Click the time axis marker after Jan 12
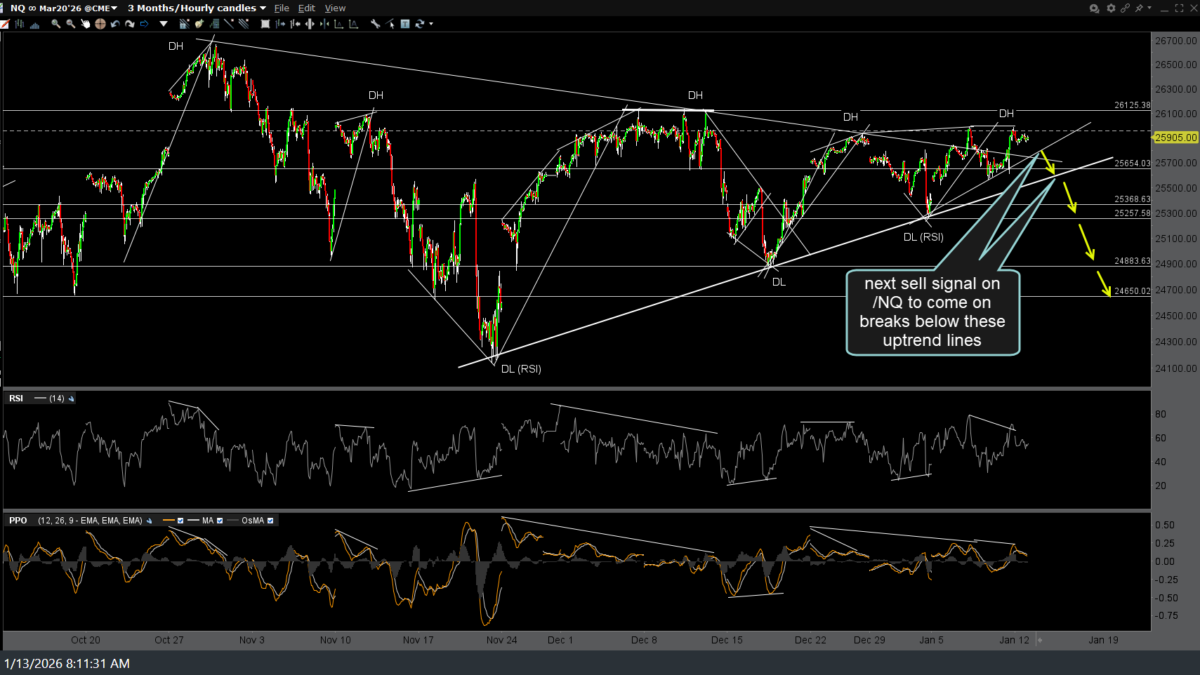 (1040, 639)
